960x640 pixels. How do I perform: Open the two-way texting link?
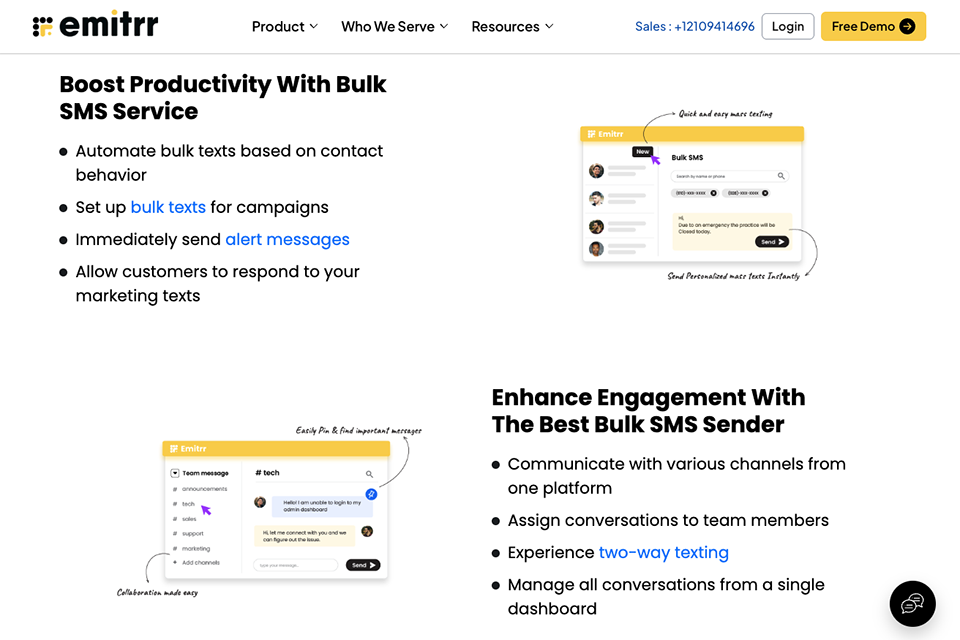pos(664,552)
